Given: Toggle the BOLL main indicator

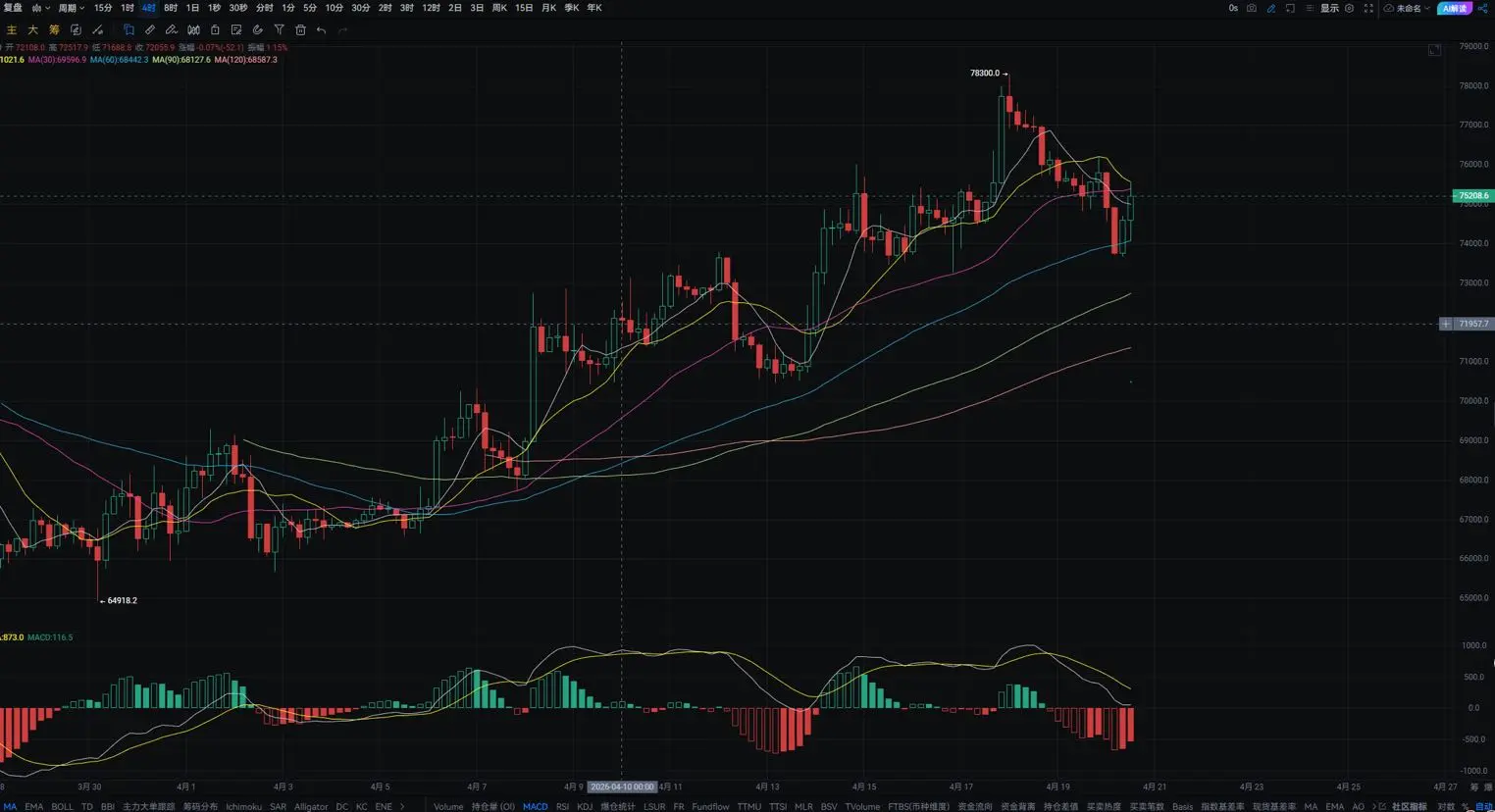Looking at the screenshot, I should coord(62,806).
